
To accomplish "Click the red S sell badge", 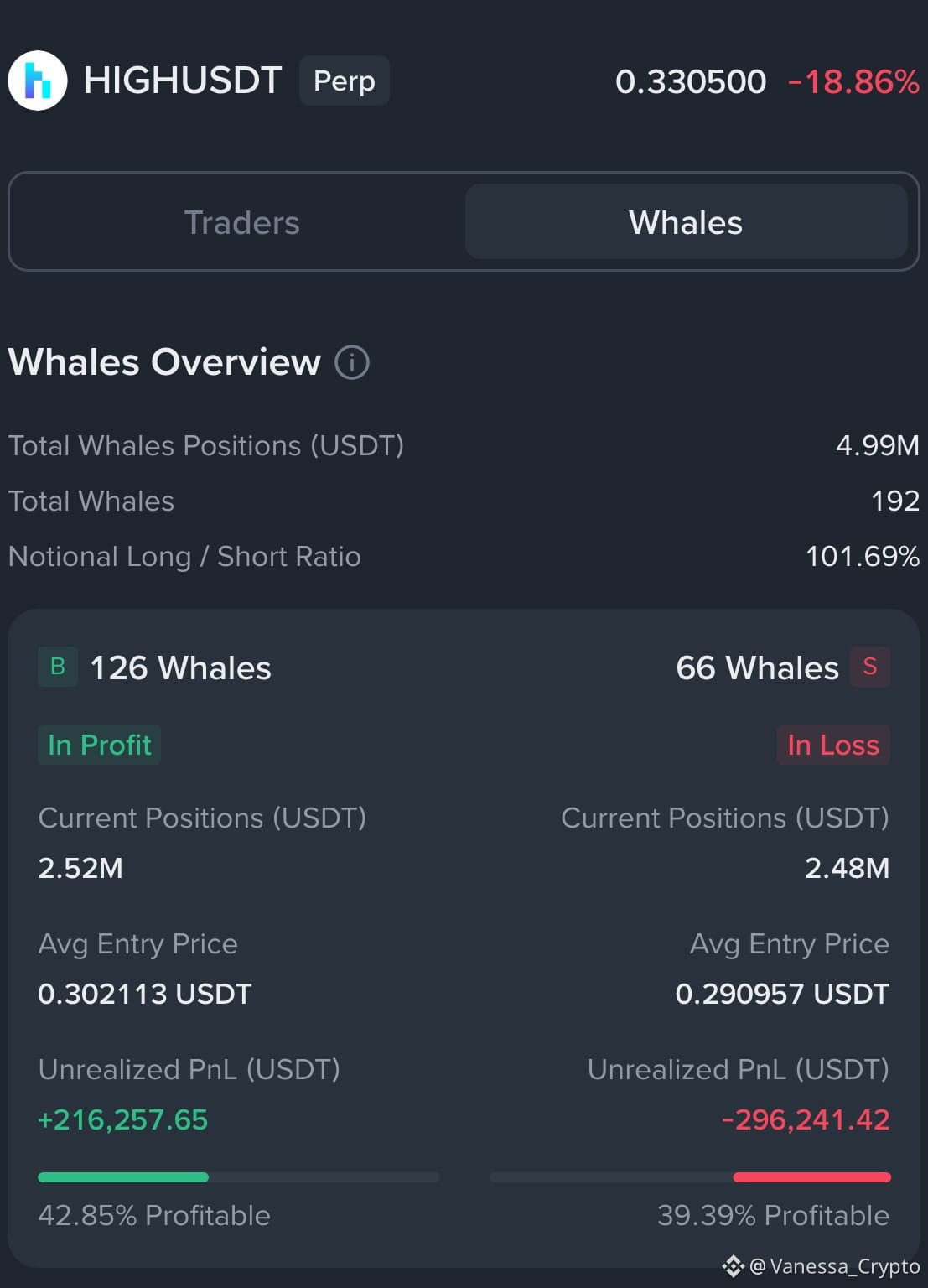I will (x=870, y=667).
